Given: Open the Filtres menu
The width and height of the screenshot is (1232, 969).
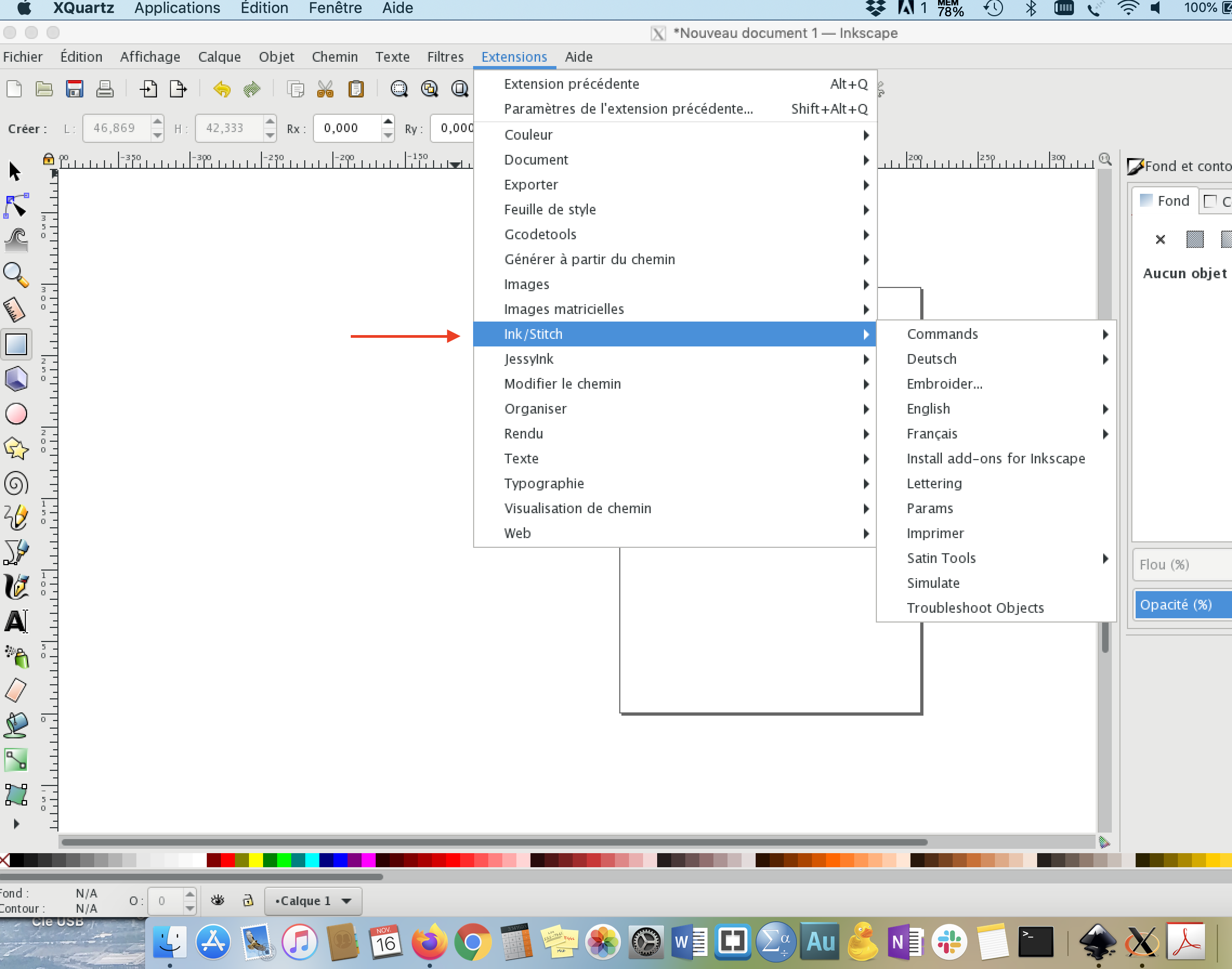Looking at the screenshot, I should 445,57.
